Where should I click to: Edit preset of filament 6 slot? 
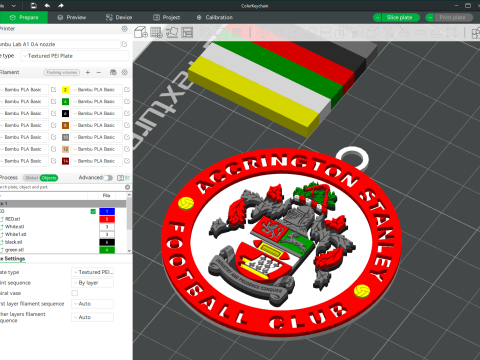point(127,113)
